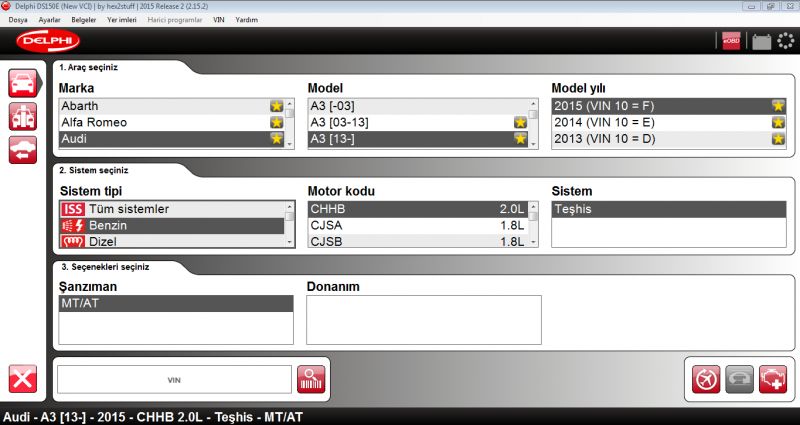Screen dimensions: 800x425
Task: Select model A3 [03-13]
Action: (x=418, y=122)
